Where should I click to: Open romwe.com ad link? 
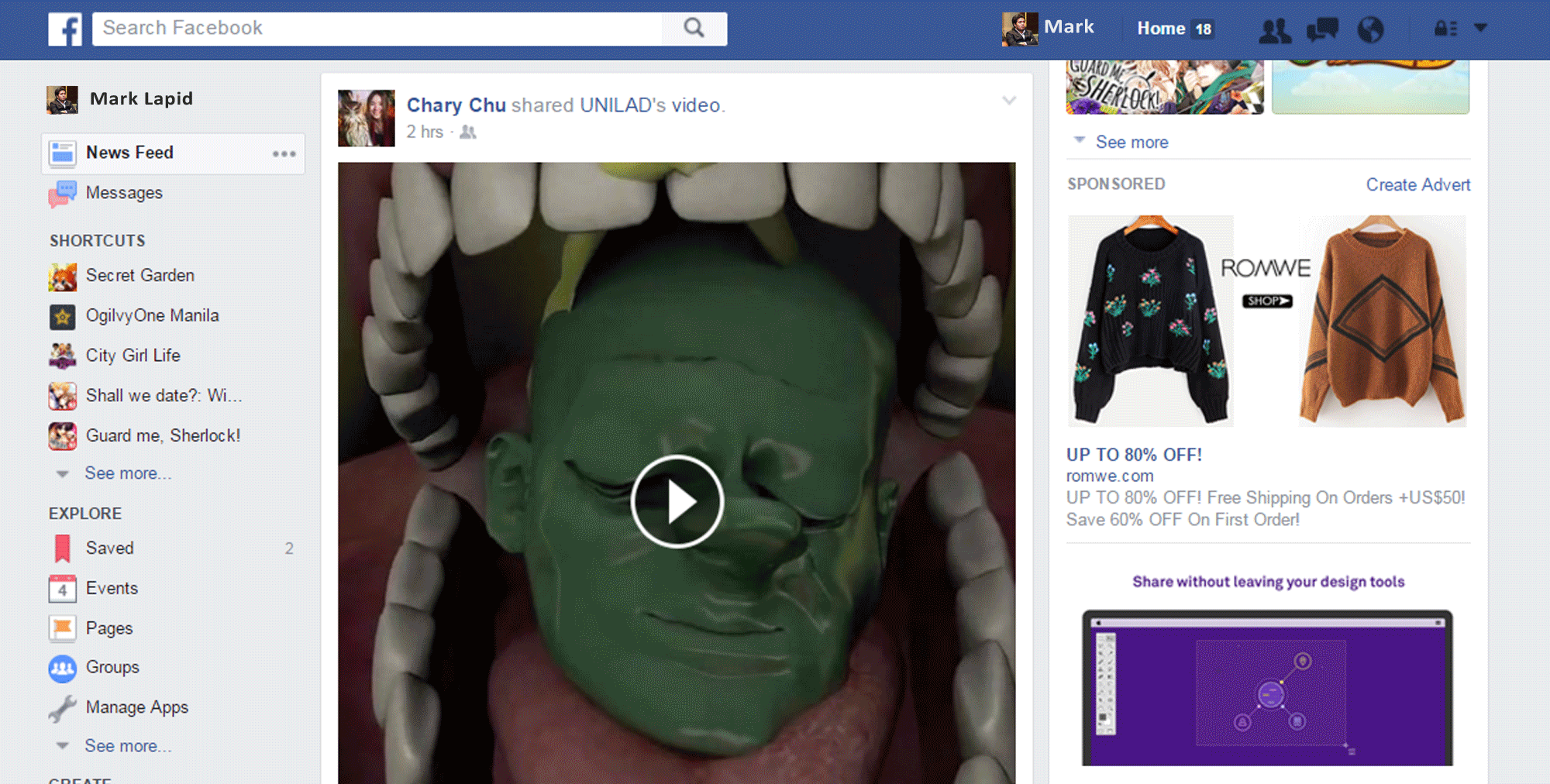pos(1110,476)
